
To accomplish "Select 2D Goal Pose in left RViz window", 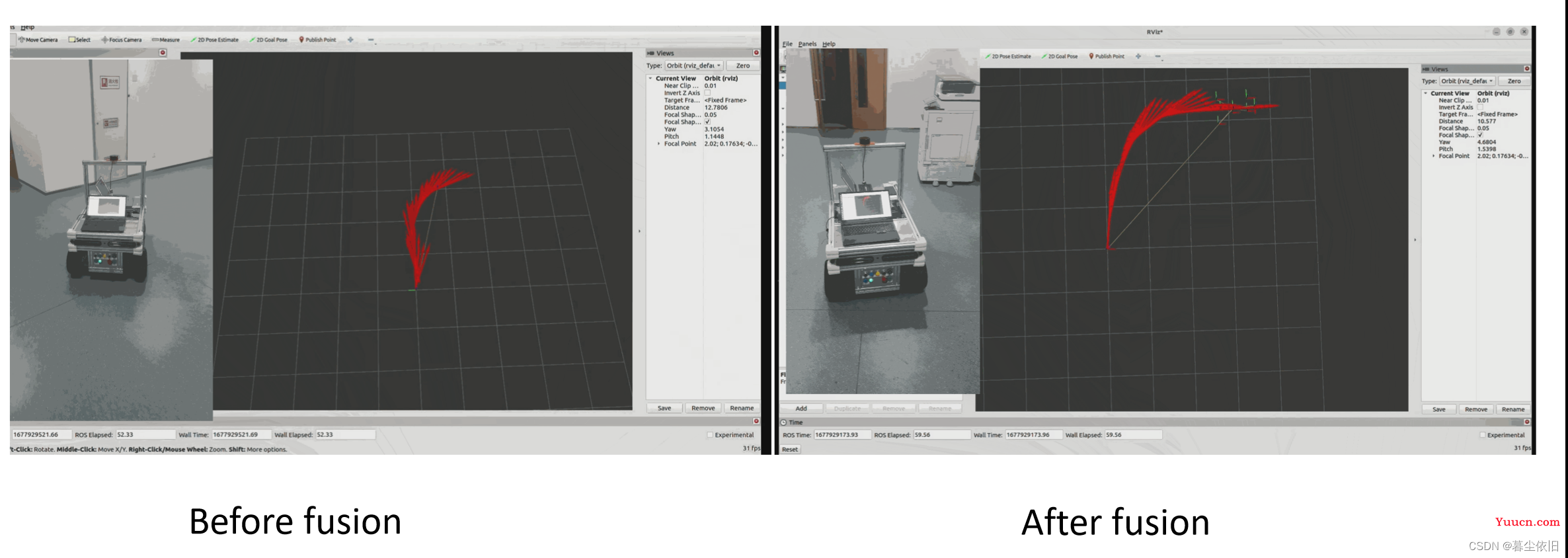I will [x=268, y=40].
